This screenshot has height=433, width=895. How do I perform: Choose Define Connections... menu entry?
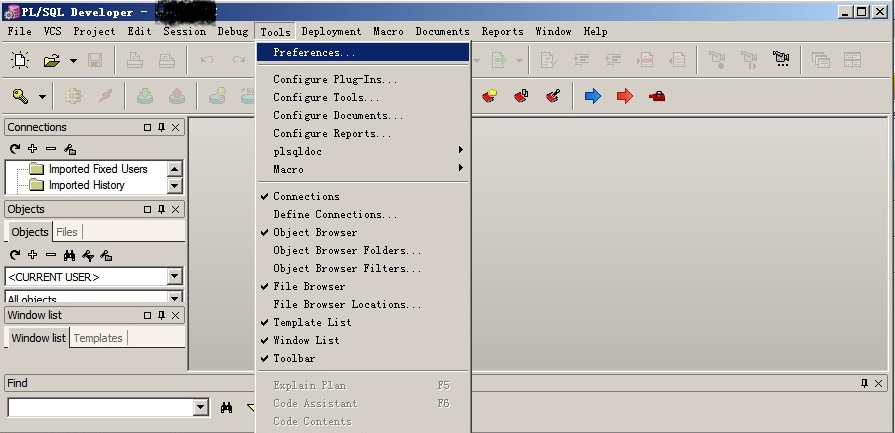tap(362, 215)
